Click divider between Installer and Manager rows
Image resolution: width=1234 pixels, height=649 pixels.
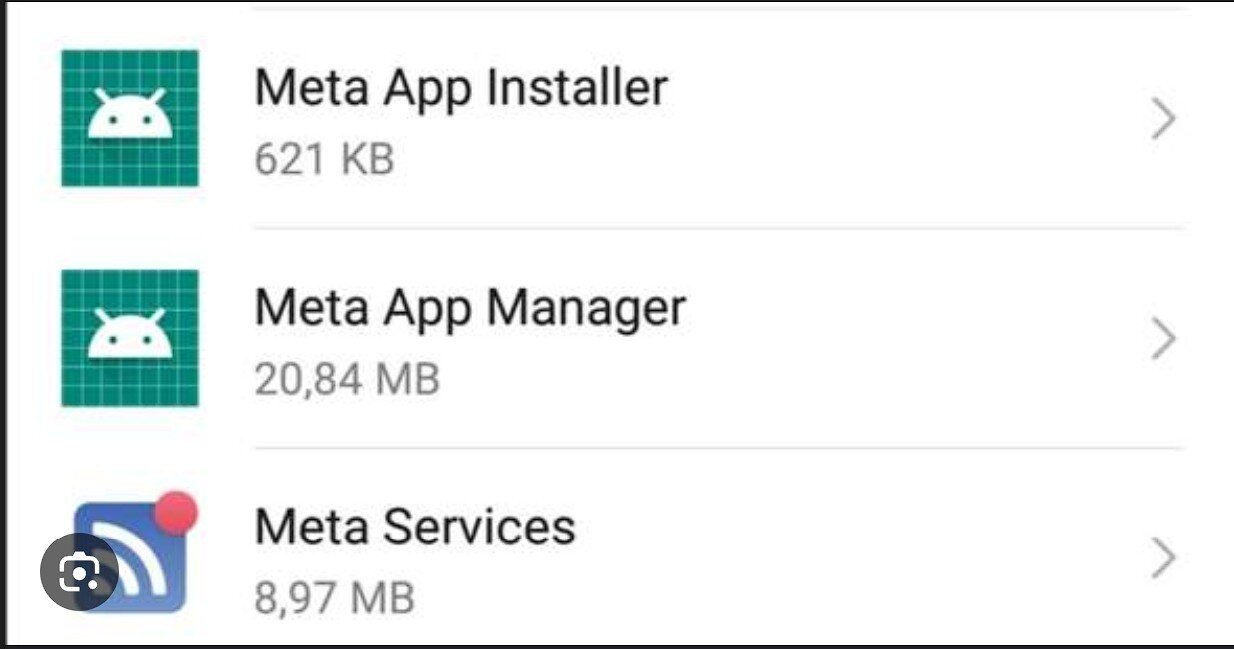[x=718, y=228]
